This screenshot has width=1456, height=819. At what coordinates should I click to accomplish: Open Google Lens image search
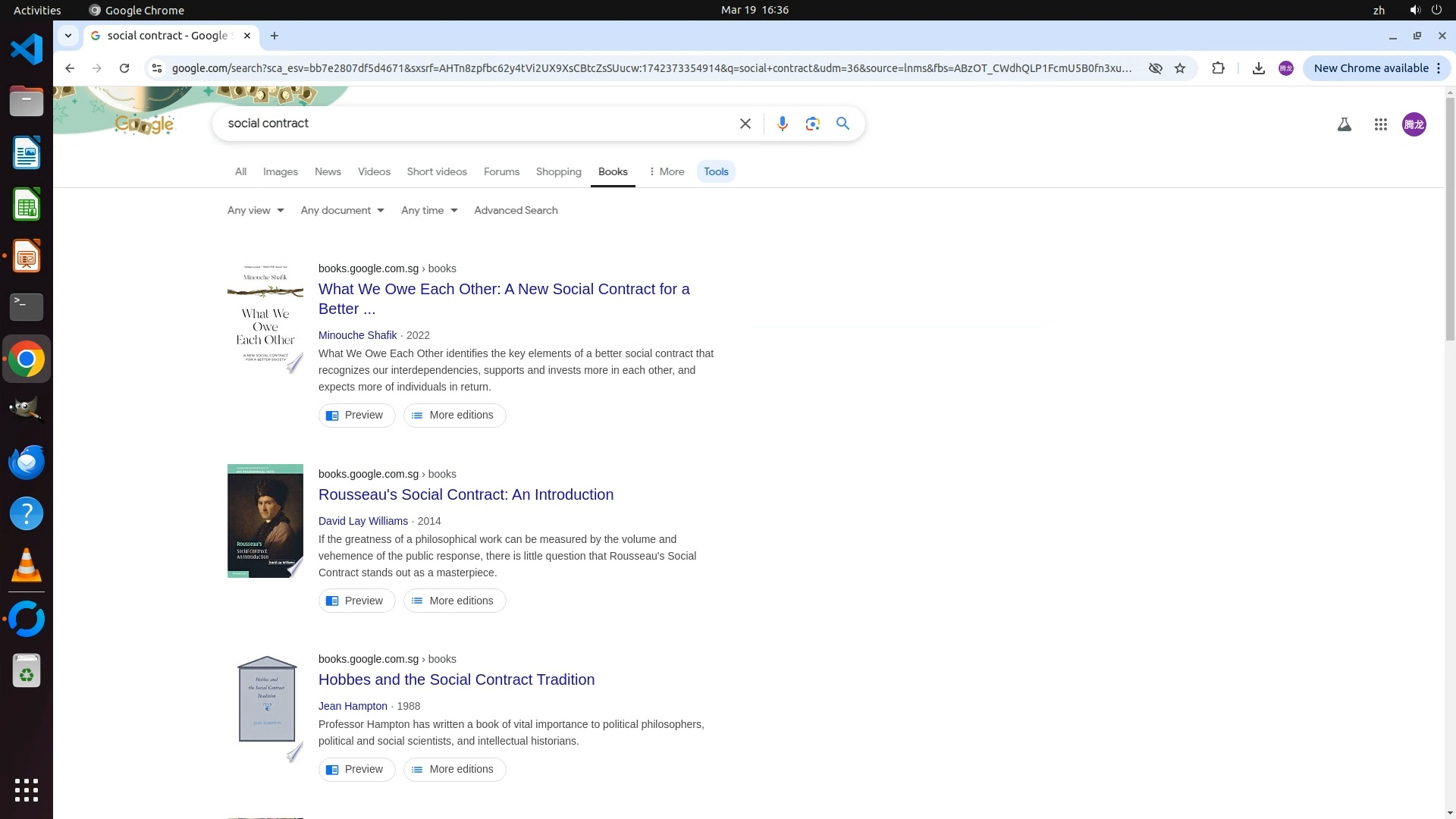[812, 124]
